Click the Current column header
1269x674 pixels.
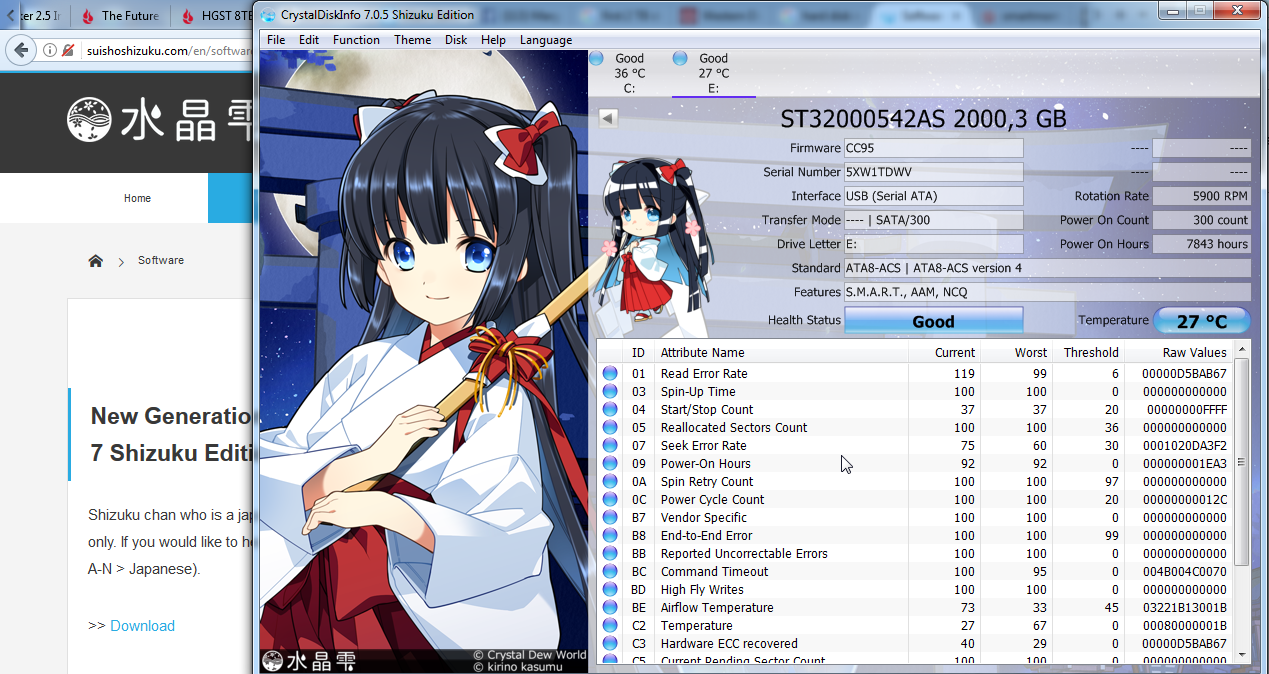pos(945,352)
